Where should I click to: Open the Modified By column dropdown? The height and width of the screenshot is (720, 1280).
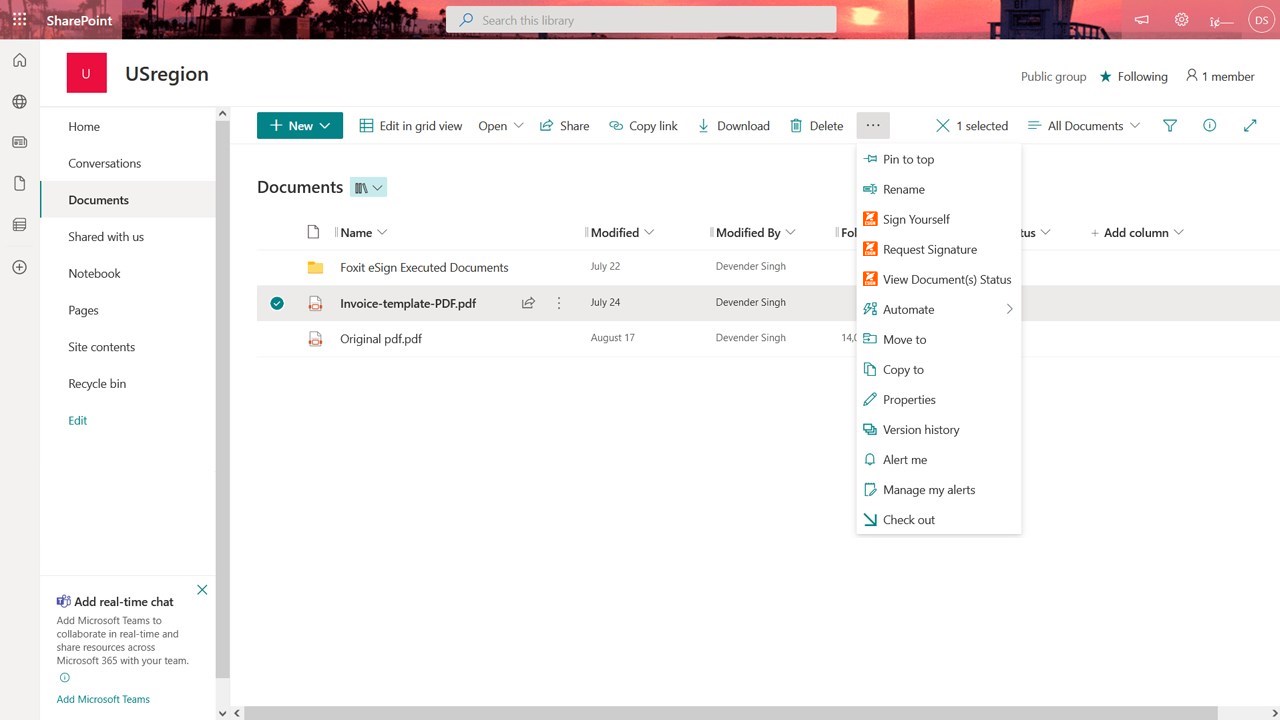(791, 232)
